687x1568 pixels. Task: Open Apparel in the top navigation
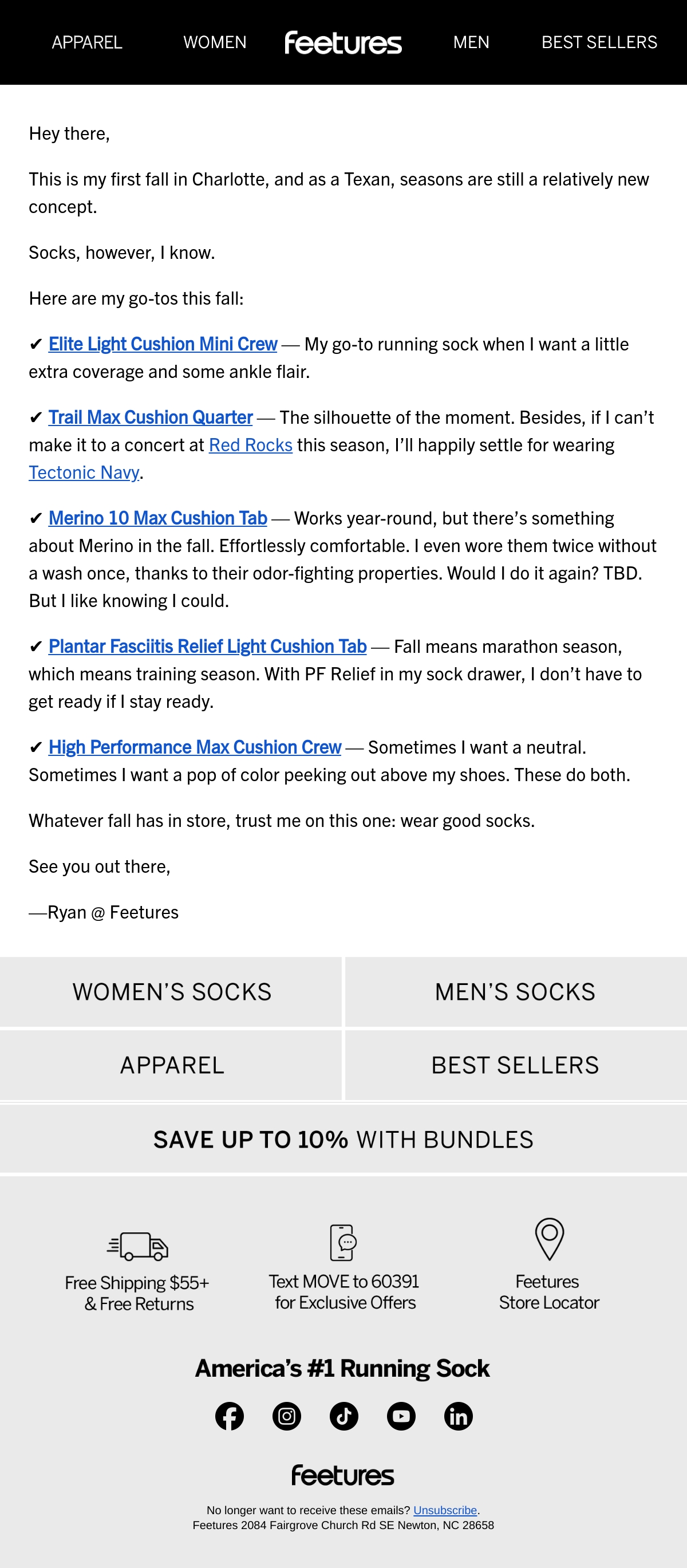(x=87, y=42)
